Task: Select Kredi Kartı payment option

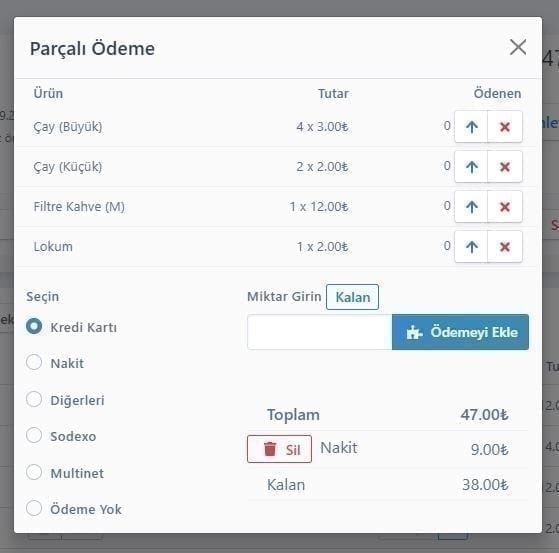Action: [34, 326]
